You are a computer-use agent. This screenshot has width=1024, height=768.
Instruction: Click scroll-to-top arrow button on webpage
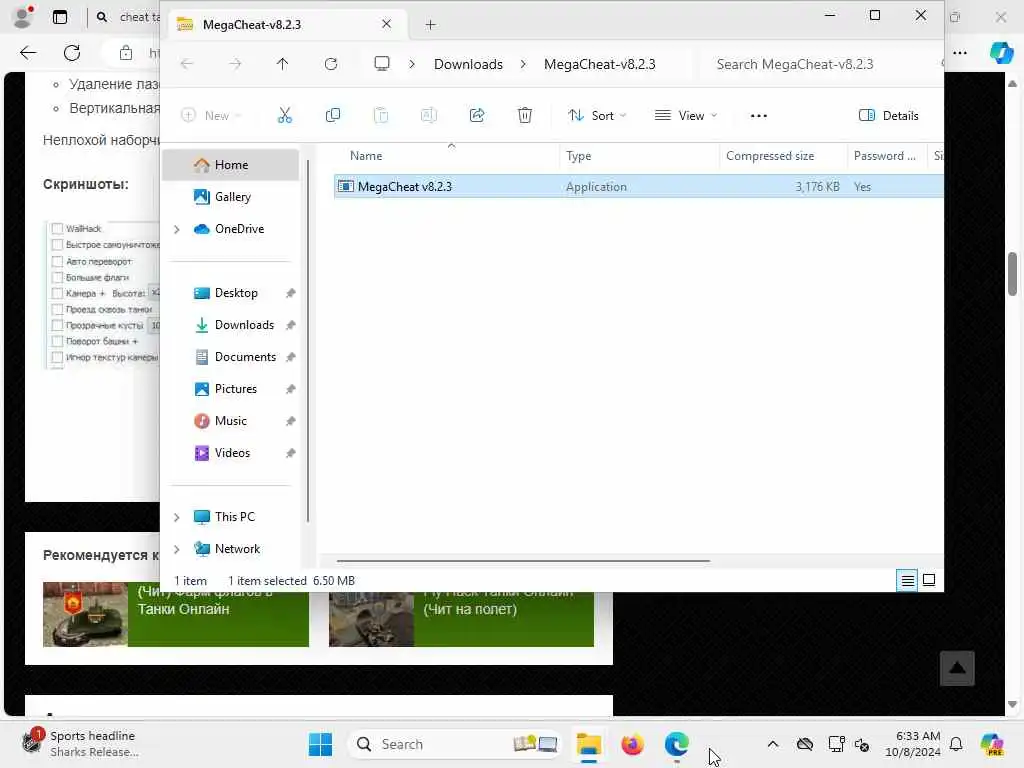coord(957,668)
